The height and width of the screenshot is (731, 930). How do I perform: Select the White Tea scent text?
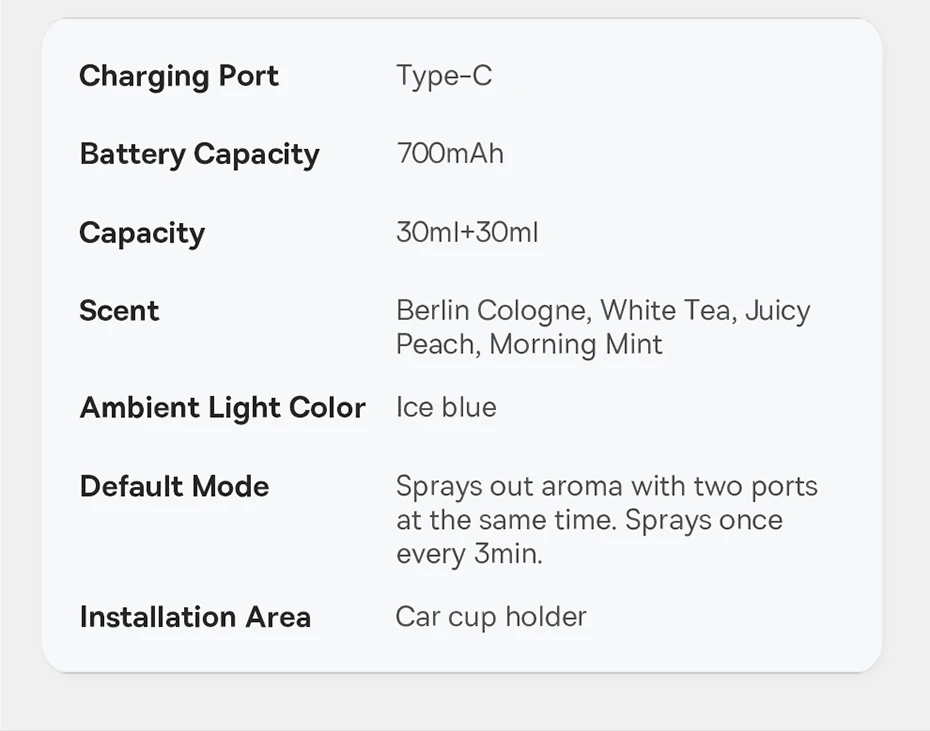tap(666, 311)
